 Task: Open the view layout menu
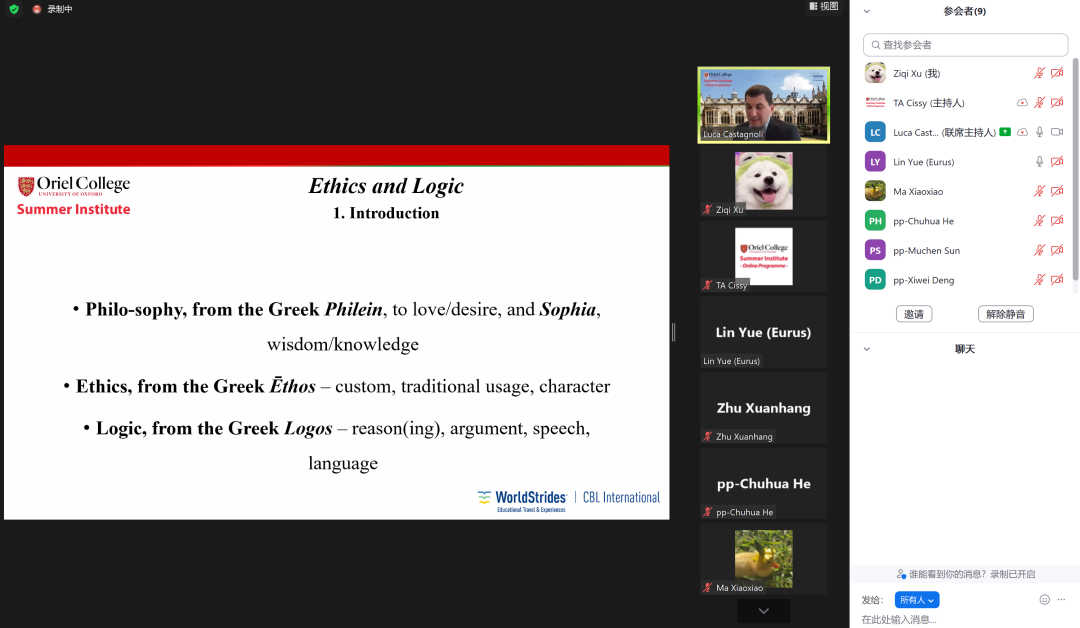824,6
